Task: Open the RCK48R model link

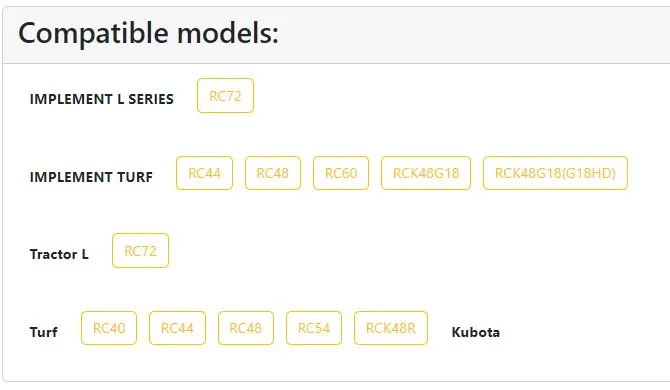Action: [x=391, y=328]
